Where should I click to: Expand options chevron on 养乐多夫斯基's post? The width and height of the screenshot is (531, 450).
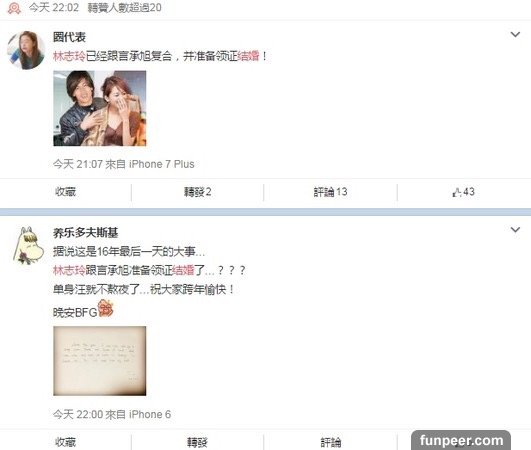[x=515, y=230]
